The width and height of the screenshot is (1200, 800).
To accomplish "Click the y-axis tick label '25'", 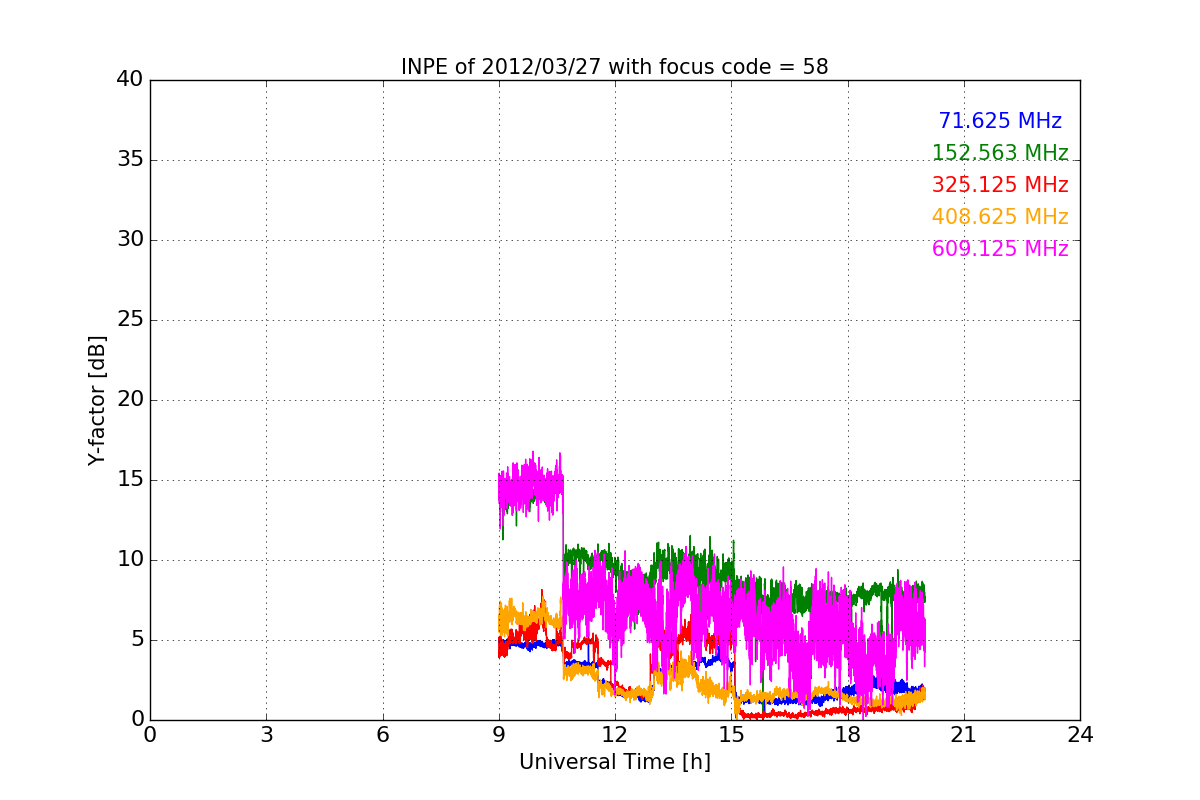I will click(x=130, y=320).
